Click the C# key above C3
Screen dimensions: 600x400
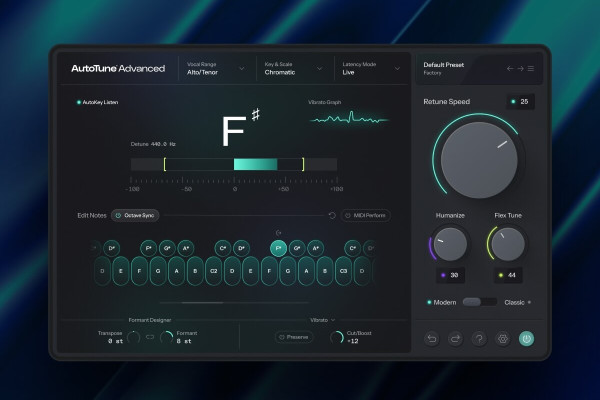pos(352,248)
